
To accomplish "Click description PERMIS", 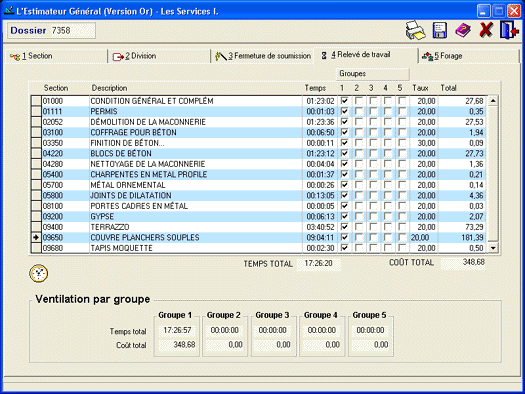I will [x=104, y=111].
